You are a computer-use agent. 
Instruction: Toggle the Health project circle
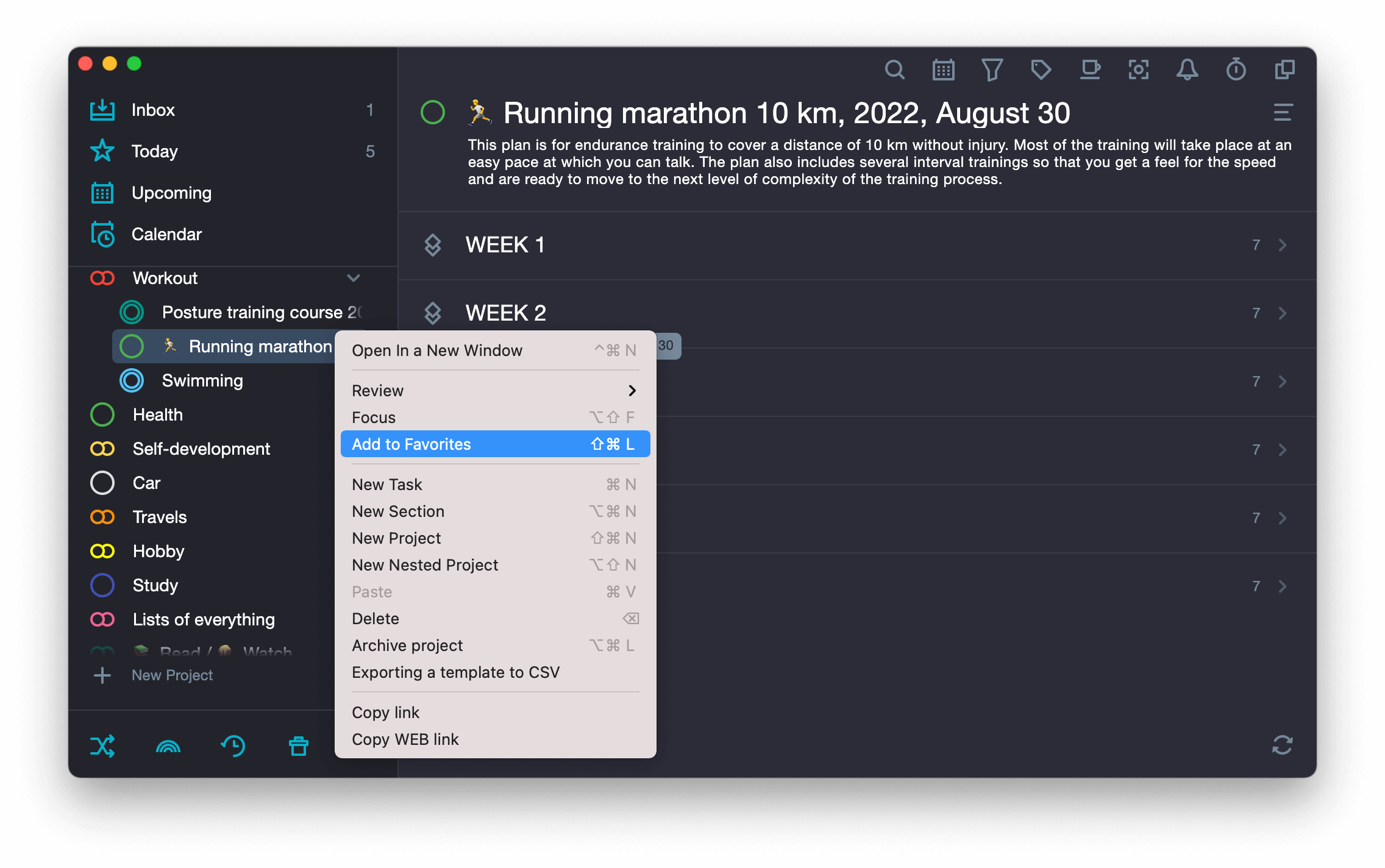point(102,415)
